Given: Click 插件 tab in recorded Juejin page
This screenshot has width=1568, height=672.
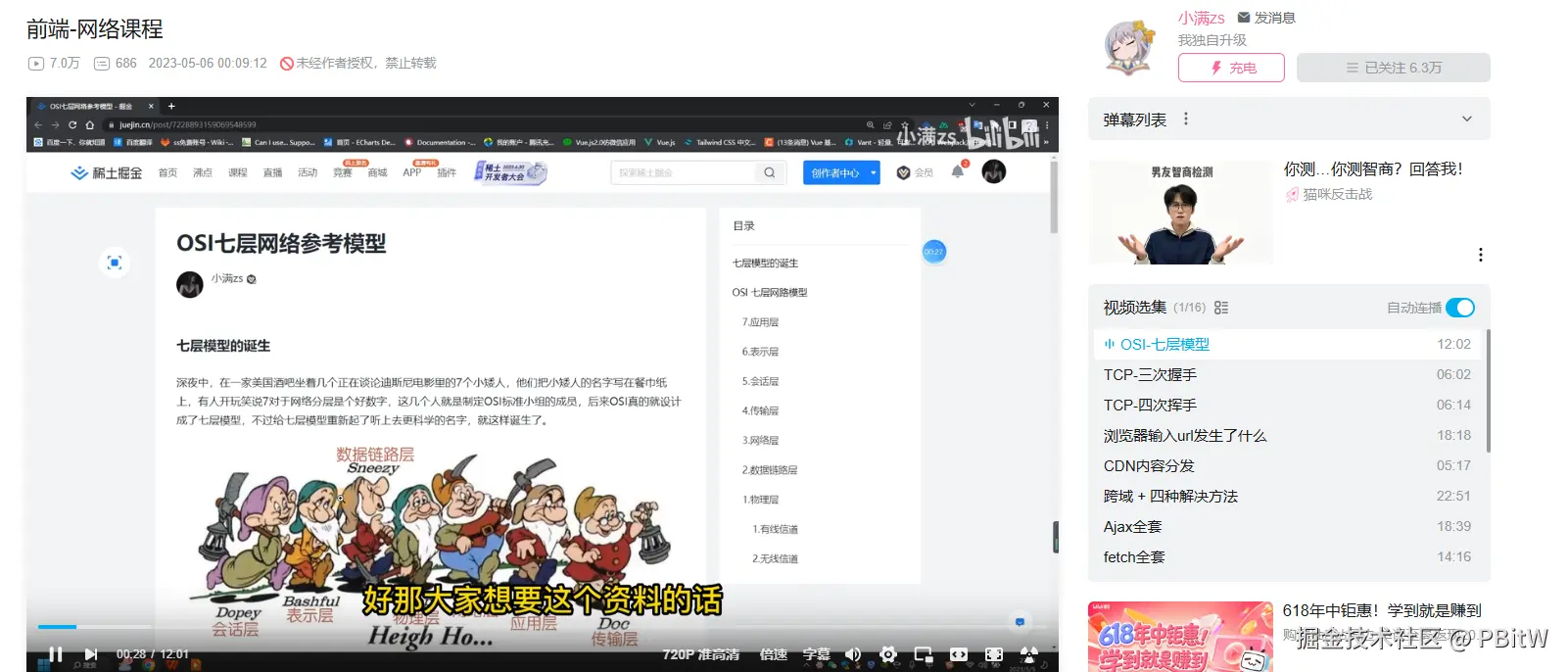Looking at the screenshot, I should point(447,172).
